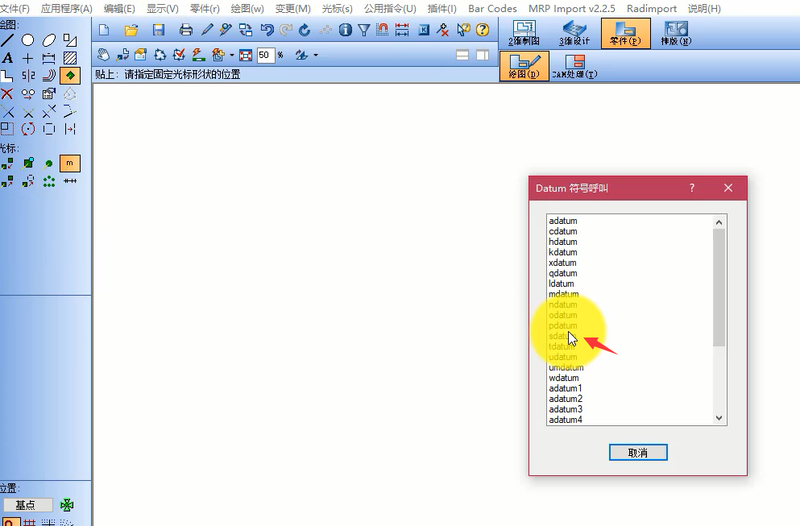Select 'hdatum' in the Datum list
This screenshot has height=526, width=800.
563,242
